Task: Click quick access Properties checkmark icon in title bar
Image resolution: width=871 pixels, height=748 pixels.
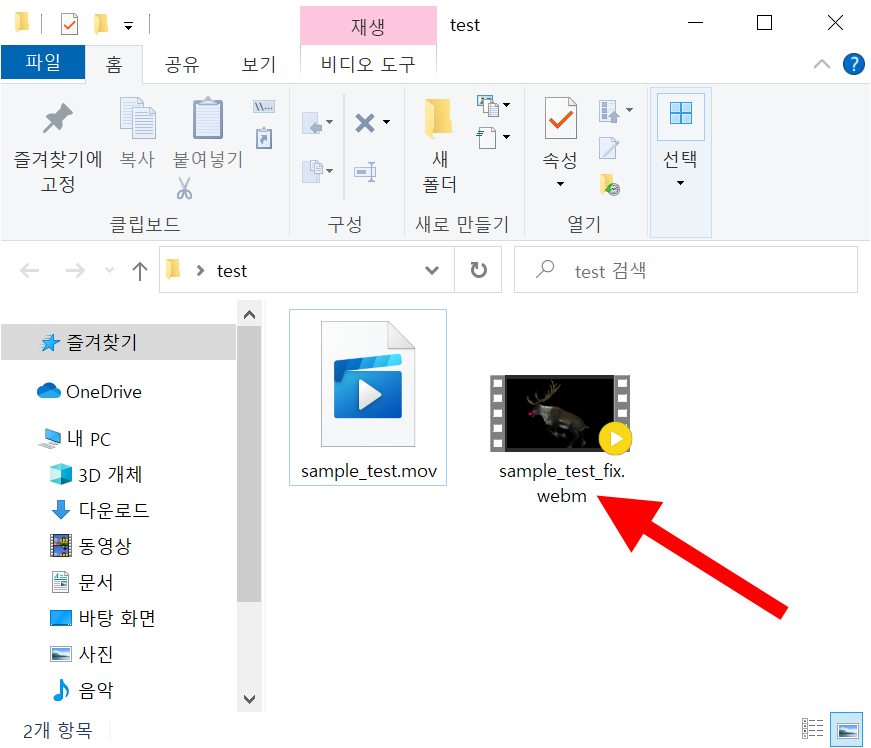Action: 69,24
